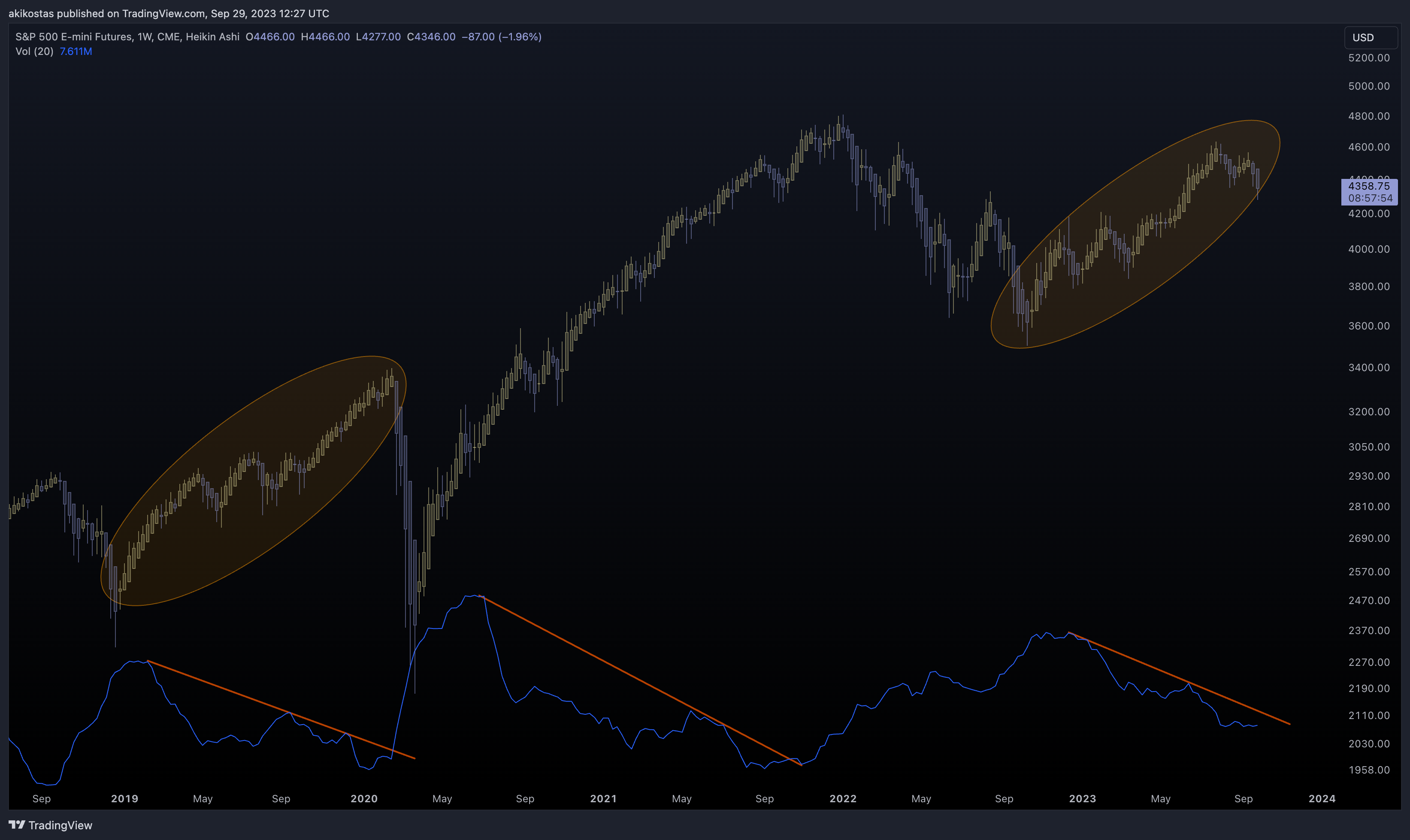Click the 5000.00 price axis label
Image resolution: width=1410 pixels, height=840 pixels.
pyautogui.click(x=1369, y=86)
